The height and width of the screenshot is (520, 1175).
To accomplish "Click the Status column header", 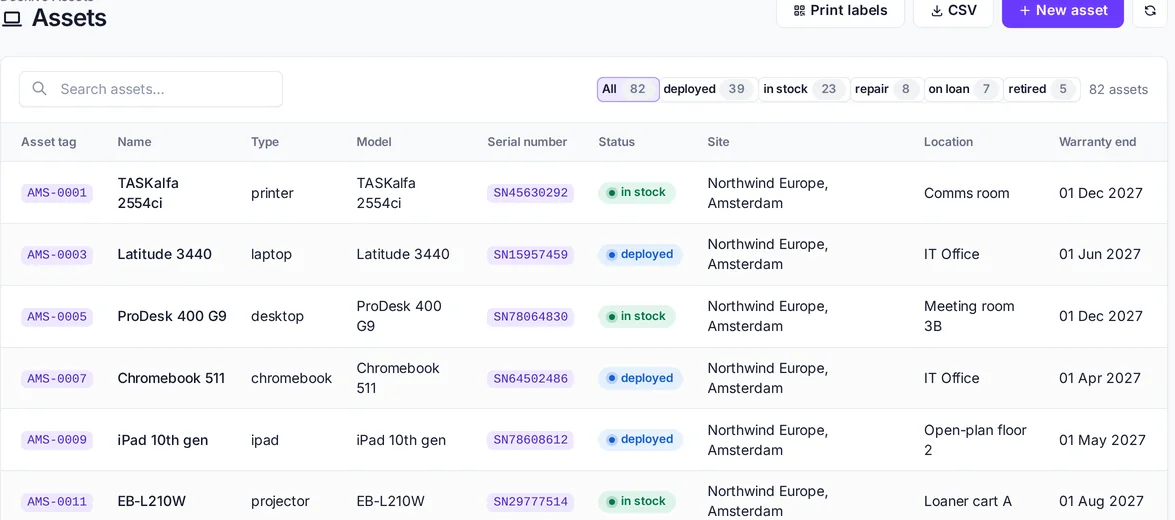I will [616, 142].
